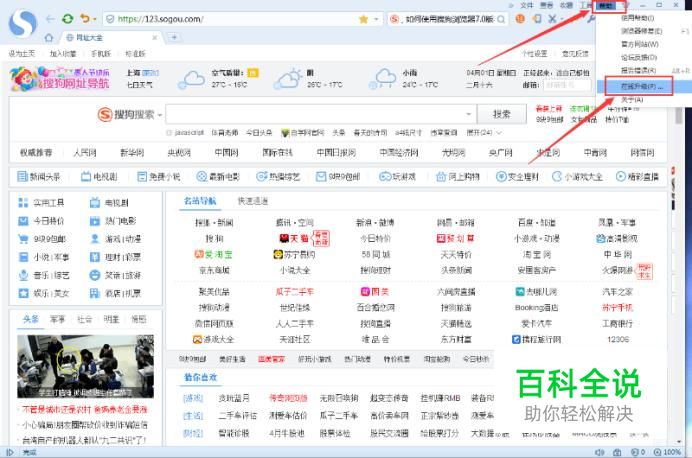Click the blue scissors screenshot toolbar icon
This screenshot has width=692, height=458.
point(552,19)
